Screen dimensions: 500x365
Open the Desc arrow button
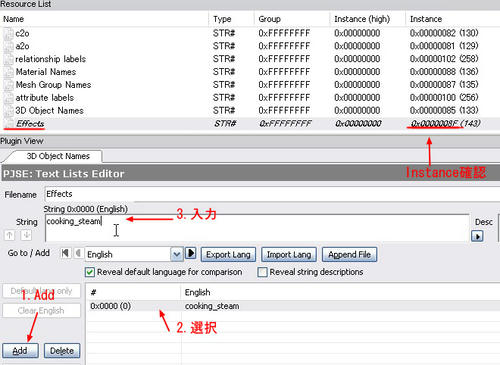[x=477, y=236]
